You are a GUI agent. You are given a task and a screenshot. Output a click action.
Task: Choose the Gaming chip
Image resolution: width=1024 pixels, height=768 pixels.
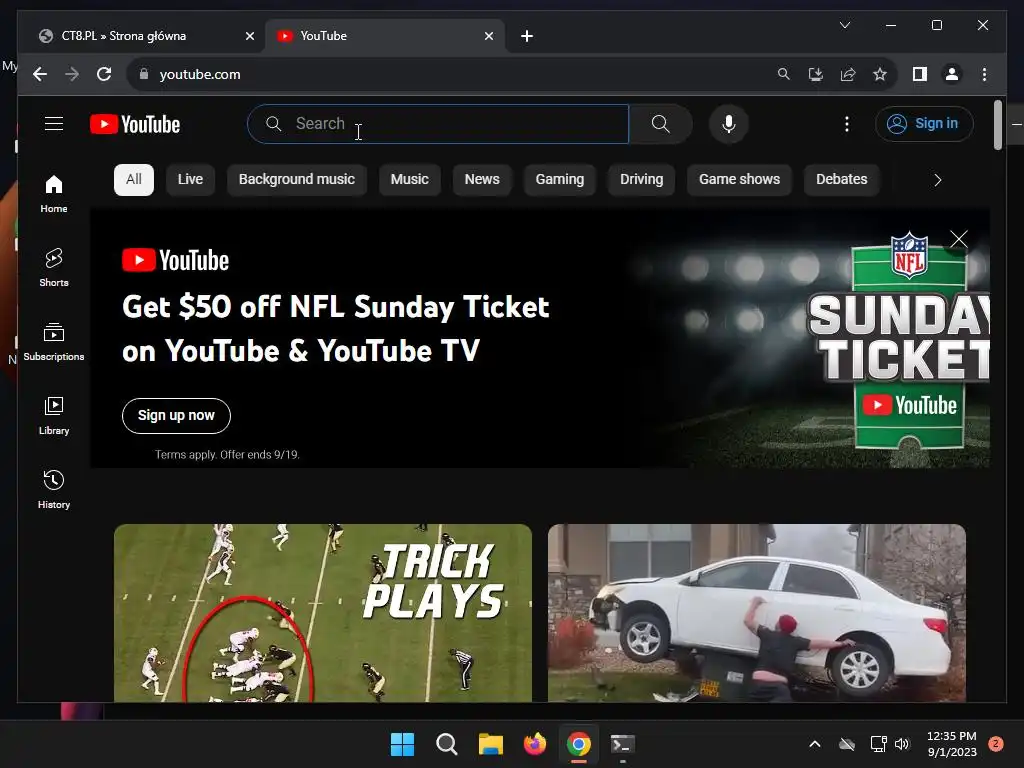560,180
